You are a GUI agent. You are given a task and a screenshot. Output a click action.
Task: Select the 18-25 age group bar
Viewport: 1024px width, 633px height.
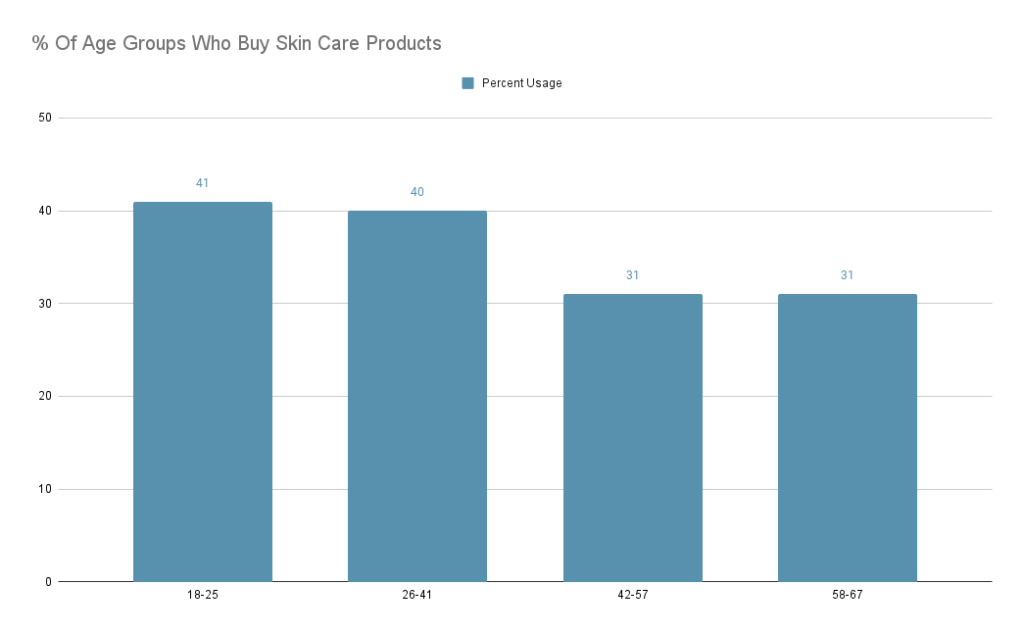point(202,392)
